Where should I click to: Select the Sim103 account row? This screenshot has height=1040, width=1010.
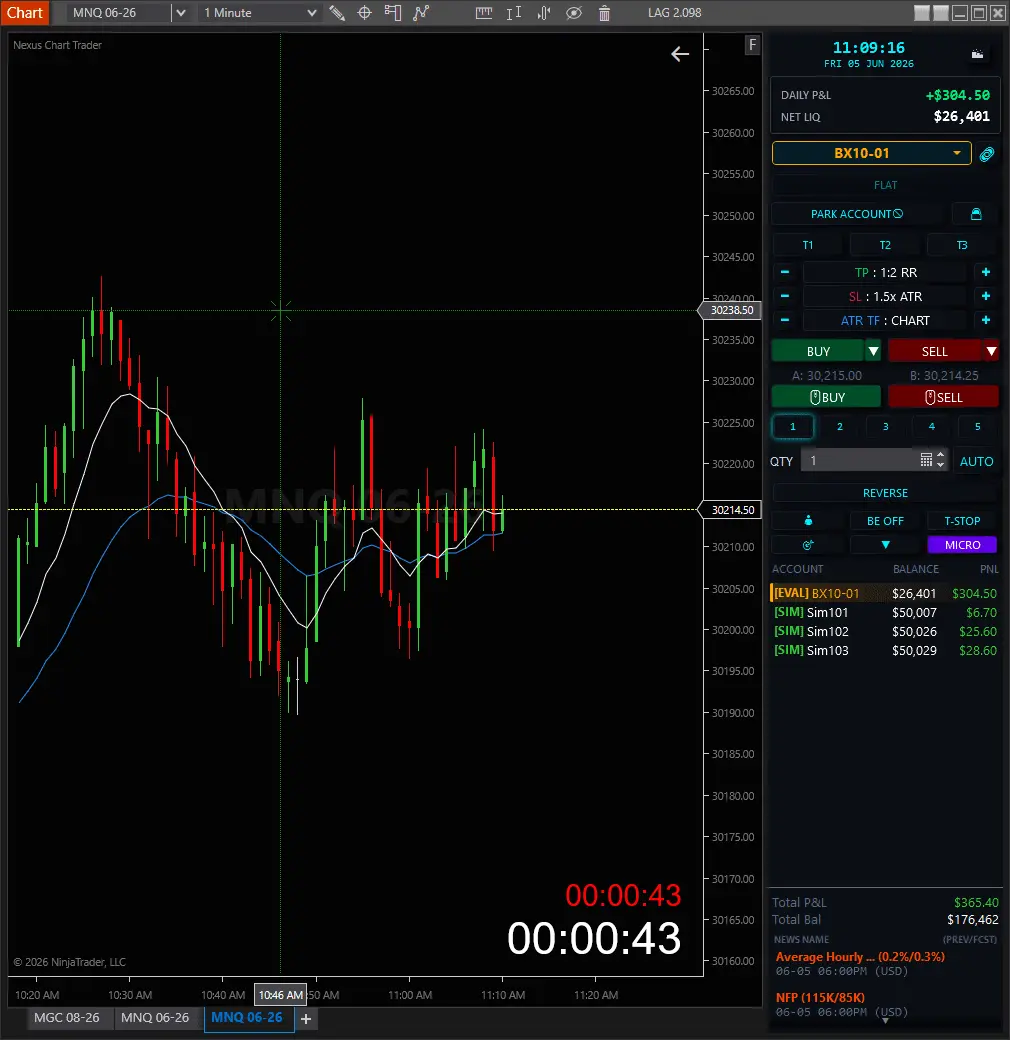885,650
